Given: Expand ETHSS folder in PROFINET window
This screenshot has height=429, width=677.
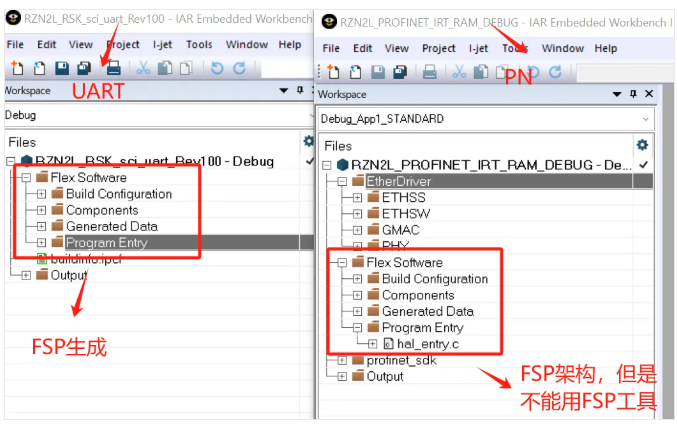Looking at the screenshot, I should 357,198.
